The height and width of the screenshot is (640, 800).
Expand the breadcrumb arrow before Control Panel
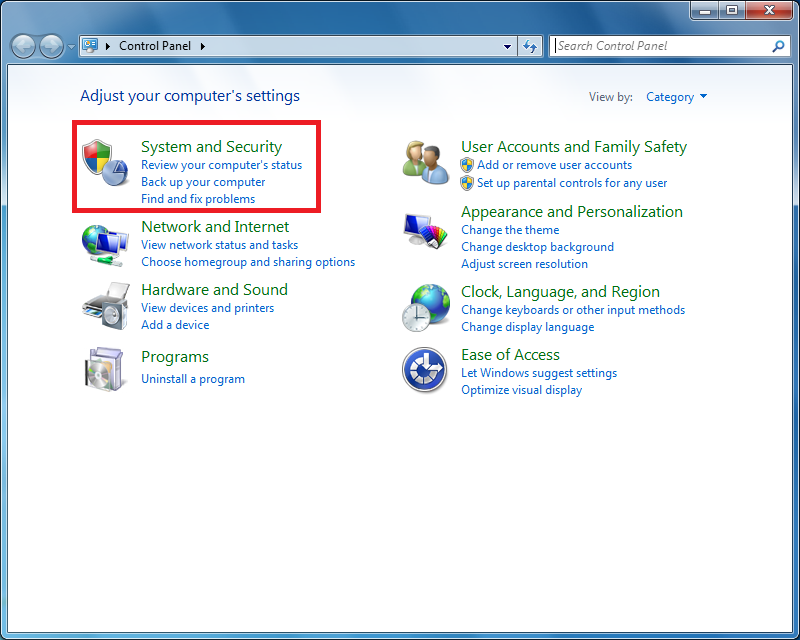pyautogui.click(x=108, y=46)
